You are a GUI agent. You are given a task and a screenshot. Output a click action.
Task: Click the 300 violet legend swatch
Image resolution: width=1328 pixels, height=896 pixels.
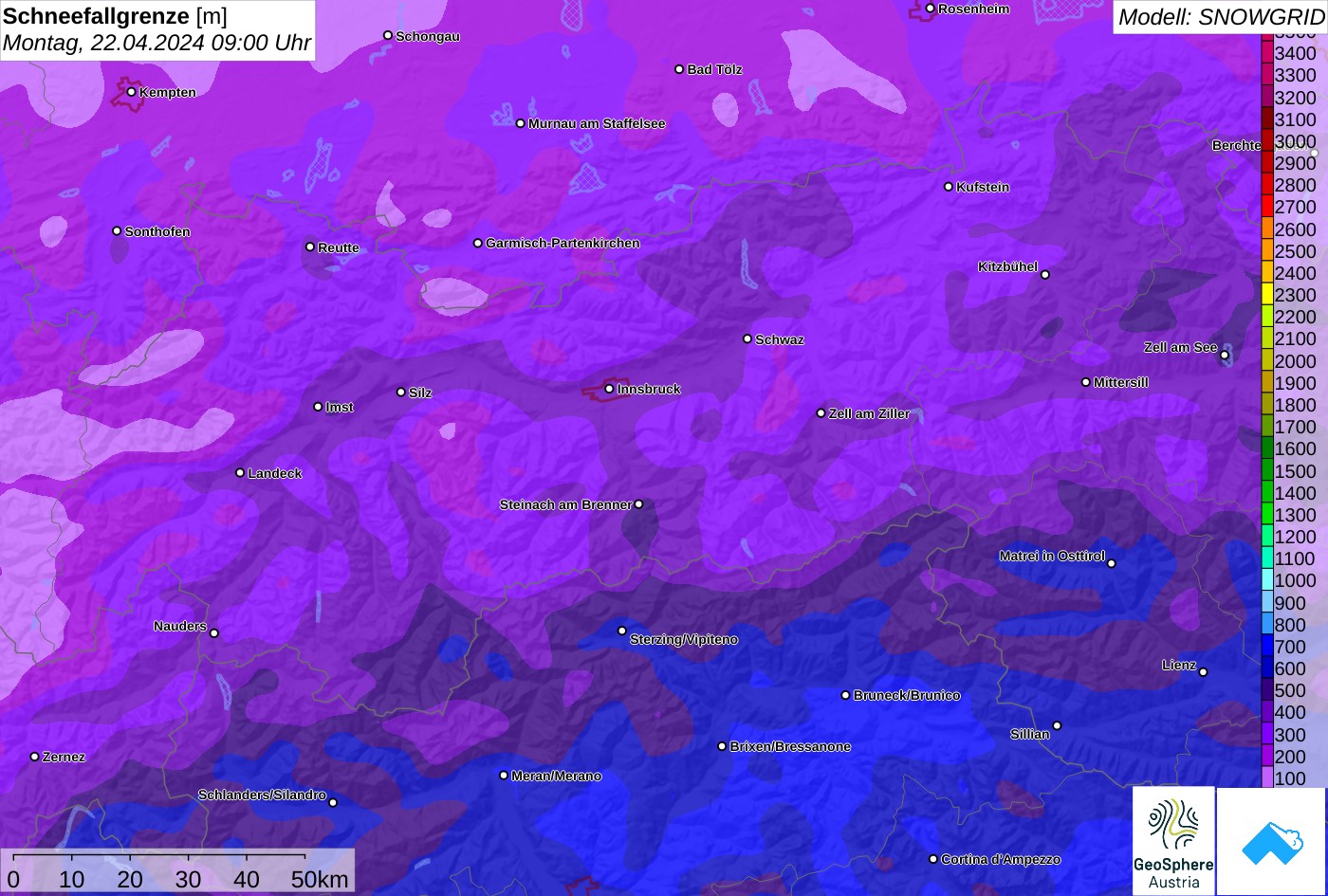[x=1267, y=734]
